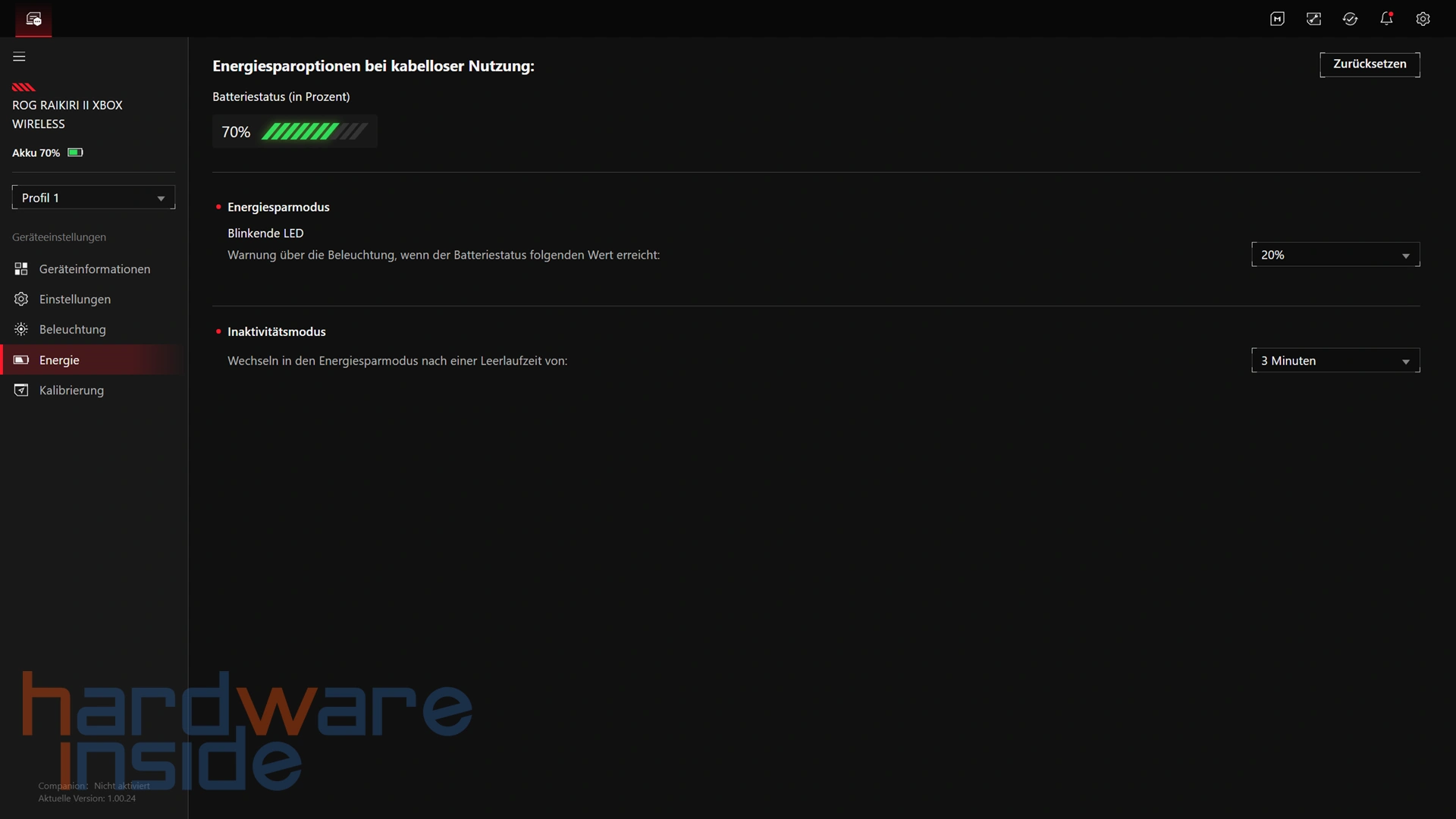1456x819 pixels.
Task: Go to Geräteinformationen section
Action: [x=94, y=269]
